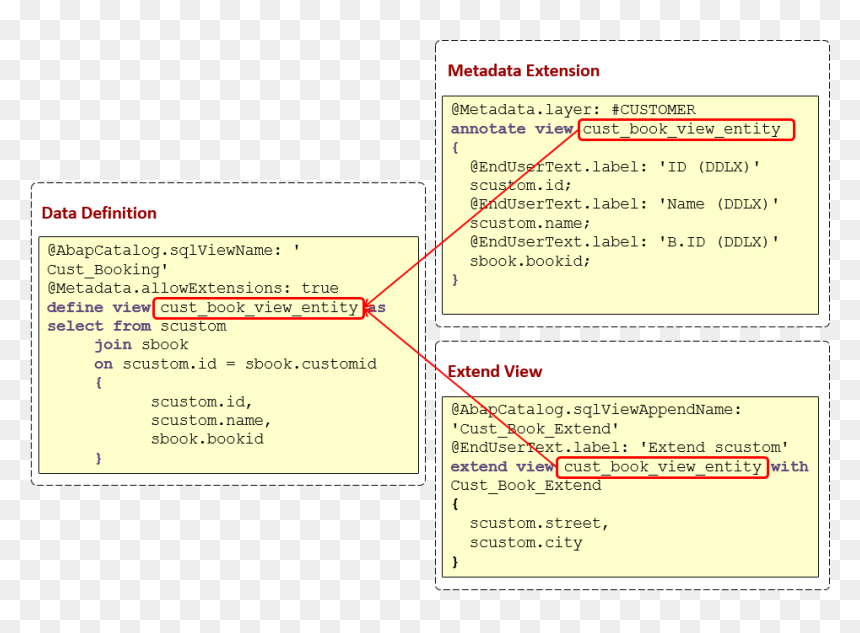Select the 'annotate view' keyword

(512, 129)
